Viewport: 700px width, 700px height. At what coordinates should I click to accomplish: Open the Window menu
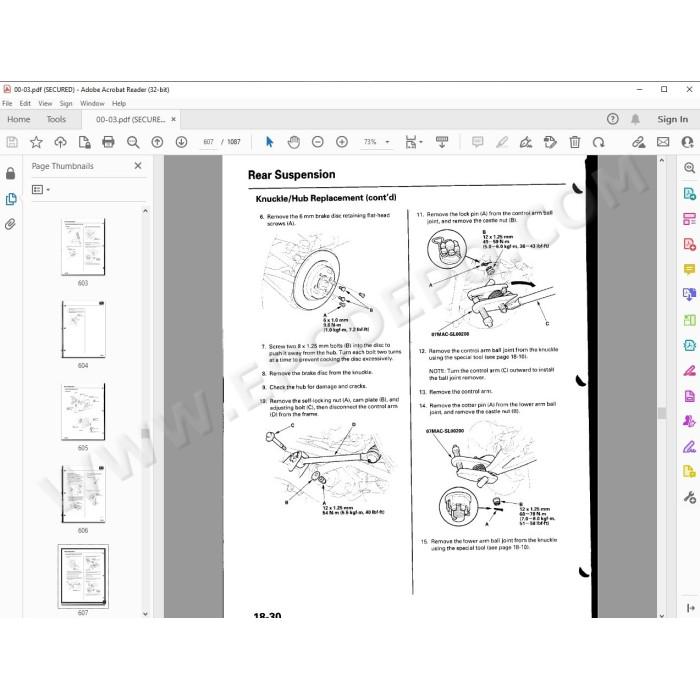(x=92, y=103)
